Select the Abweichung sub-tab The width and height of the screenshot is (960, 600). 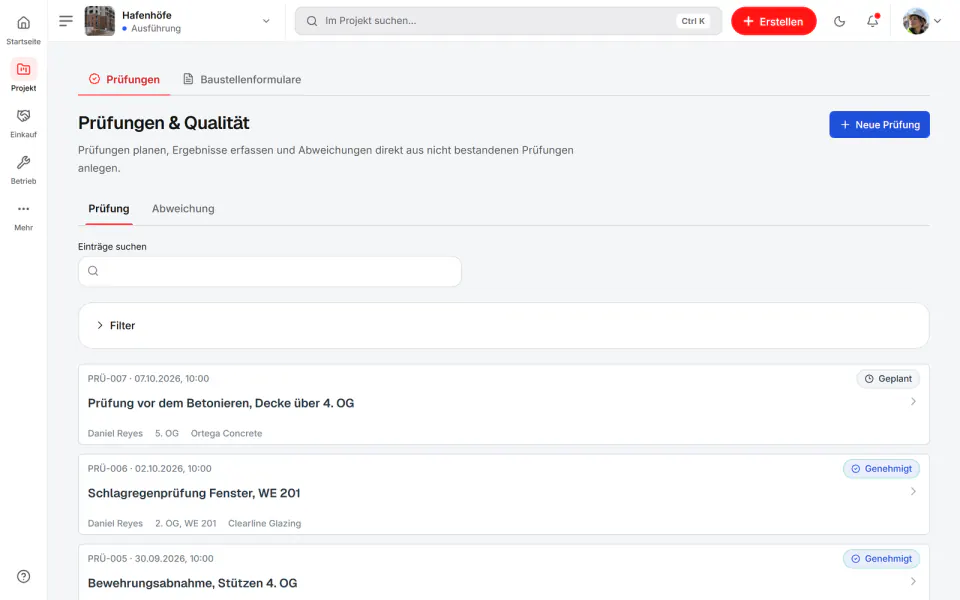click(183, 209)
